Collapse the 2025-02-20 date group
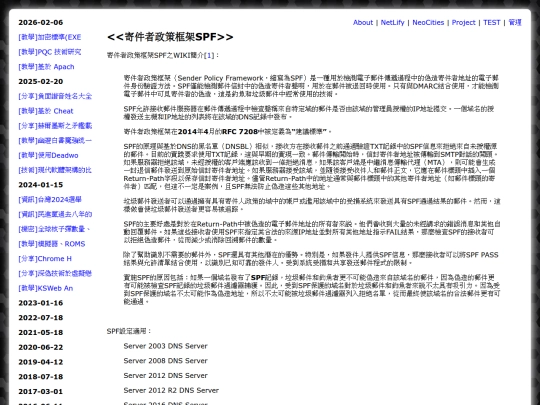The height and width of the screenshot is (405, 540). [41, 82]
